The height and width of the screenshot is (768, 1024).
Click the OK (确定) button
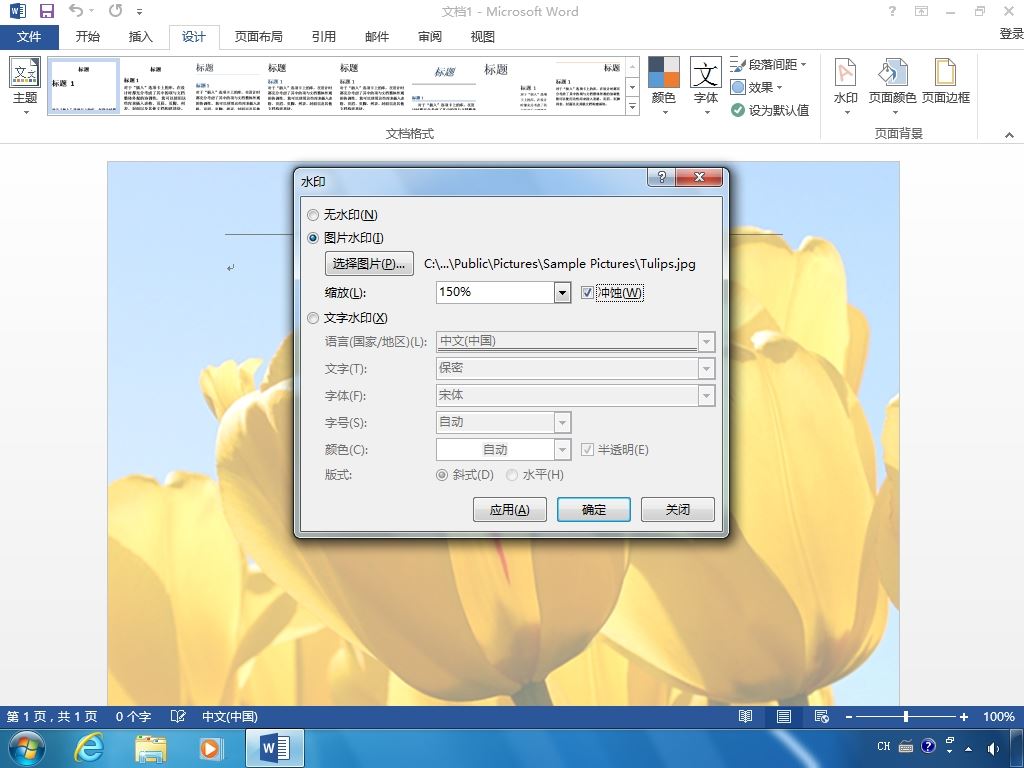(x=594, y=509)
